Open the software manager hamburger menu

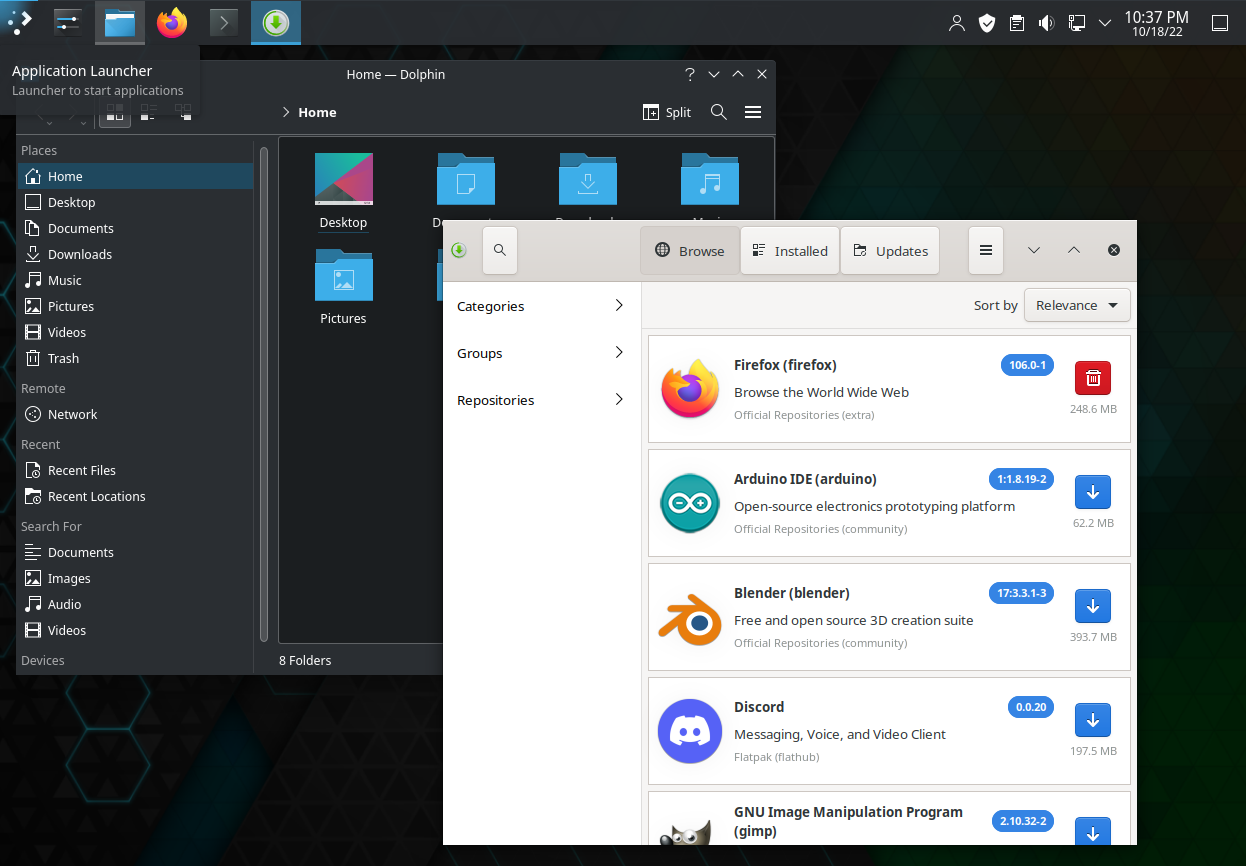[x=986, y=250]
